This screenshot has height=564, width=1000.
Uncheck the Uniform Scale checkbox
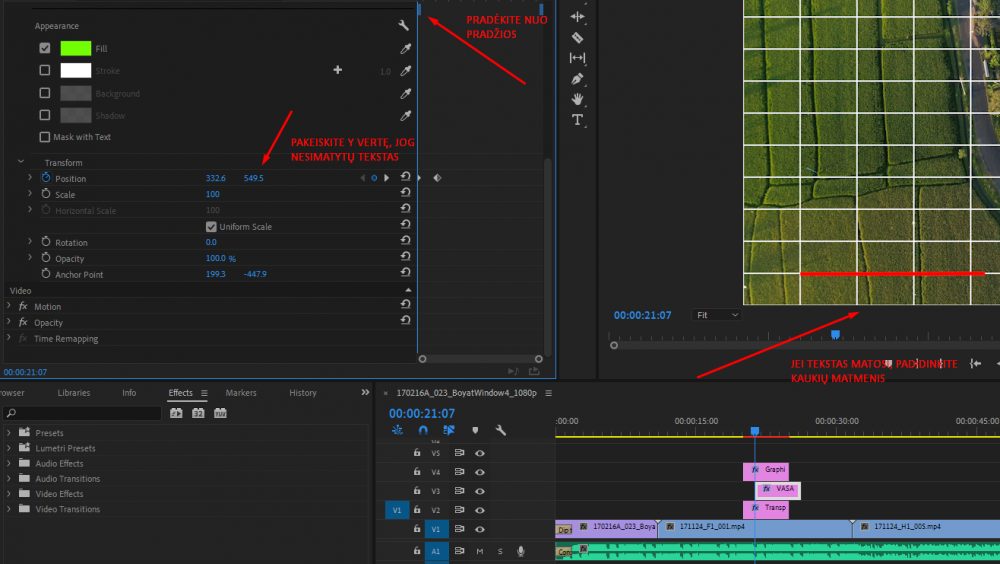211,227
